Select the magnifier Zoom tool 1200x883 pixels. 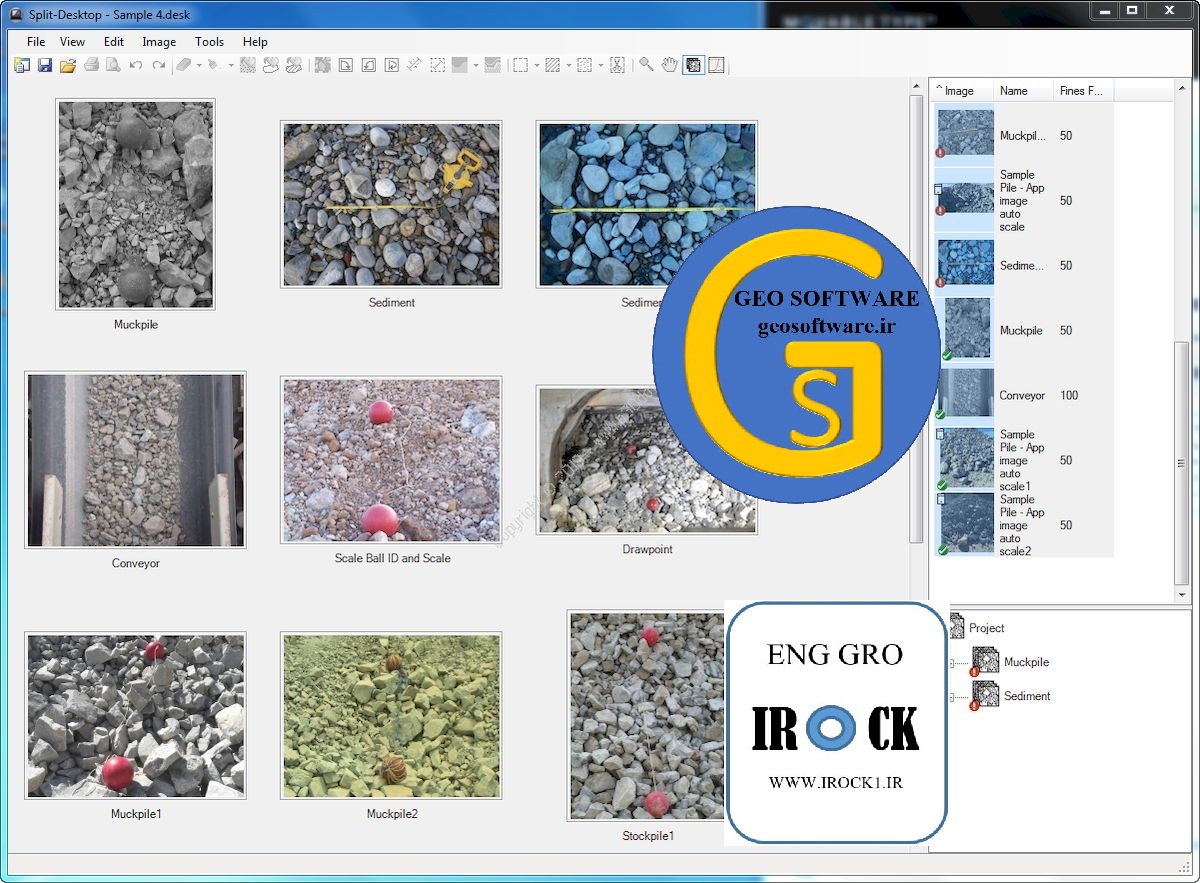click(x=646, y=65)
